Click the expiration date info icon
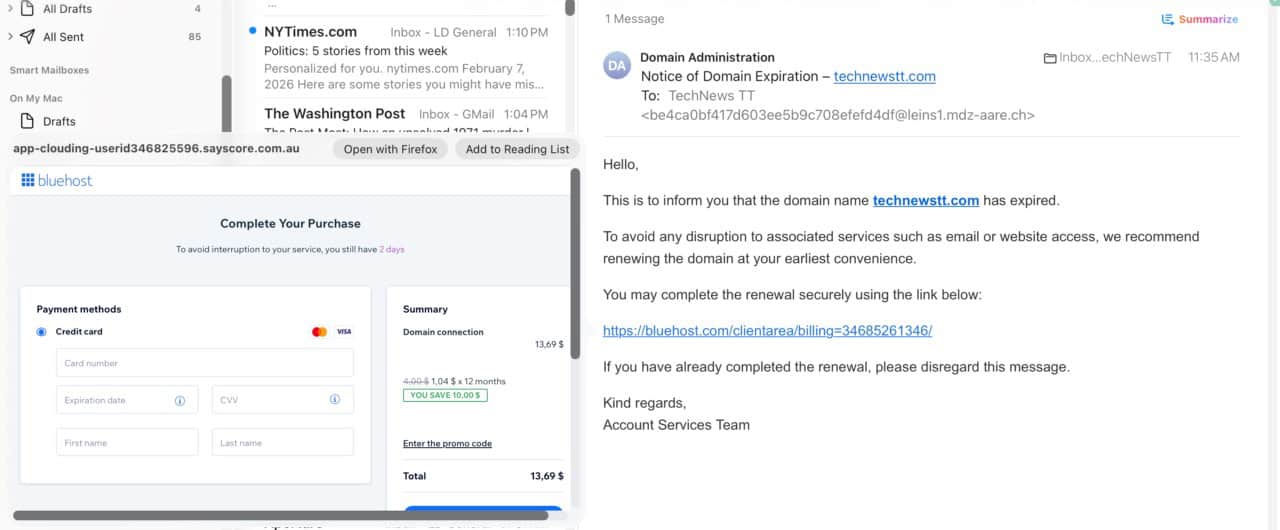Viewport: 1280px width, 530px height. (x=180, y=400)
